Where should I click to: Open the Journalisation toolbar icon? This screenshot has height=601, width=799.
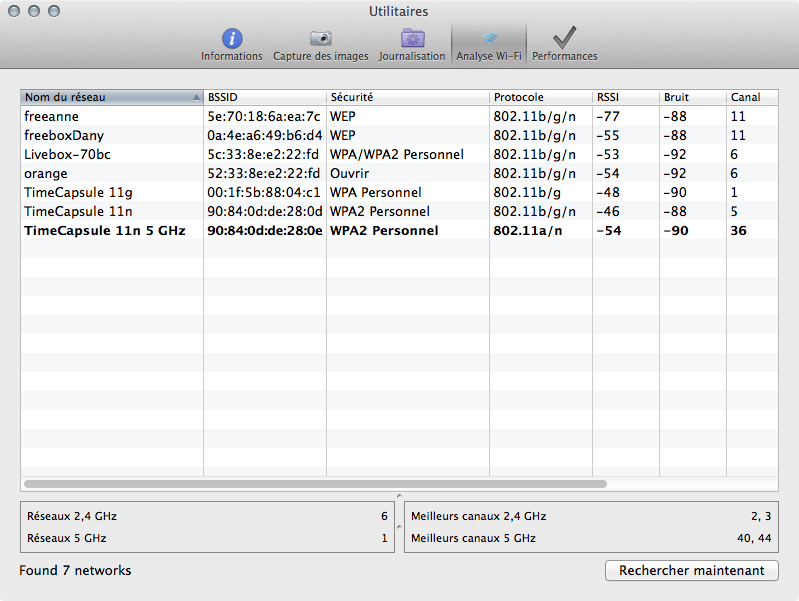pos(412,40)
